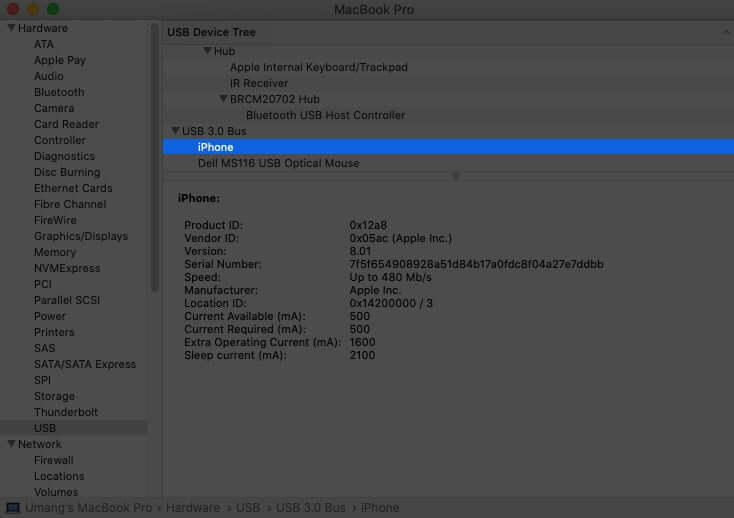Choose Bluetooth USB Host Controller entry
Screen dimensions: 734x518
(x=325, y=115)
